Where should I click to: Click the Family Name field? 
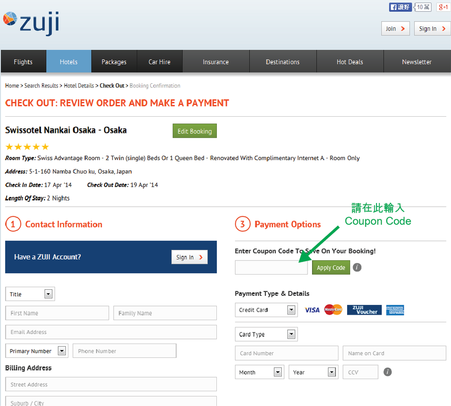point(165,313)
